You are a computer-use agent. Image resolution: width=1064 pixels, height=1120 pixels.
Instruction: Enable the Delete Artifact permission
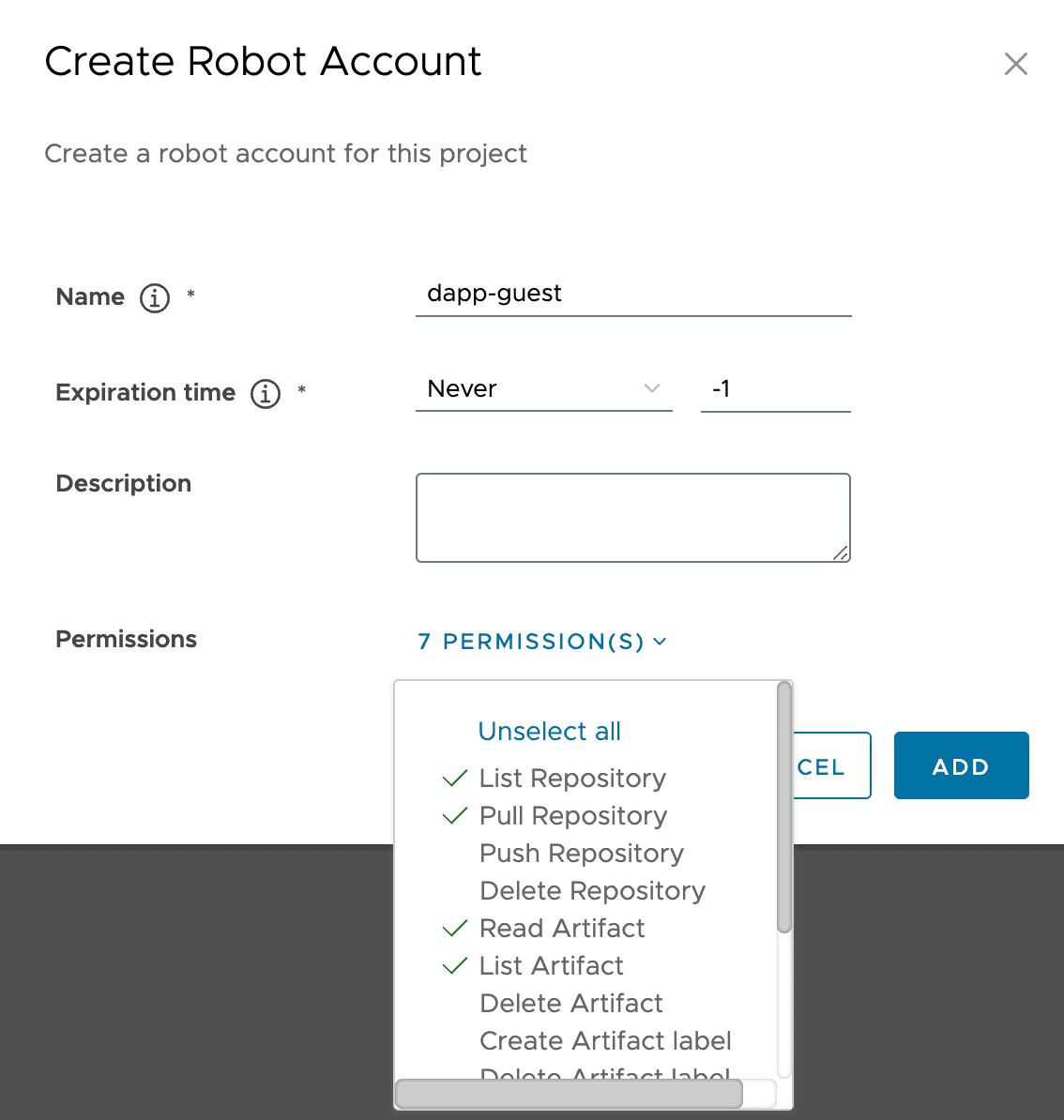(570, 1003)
